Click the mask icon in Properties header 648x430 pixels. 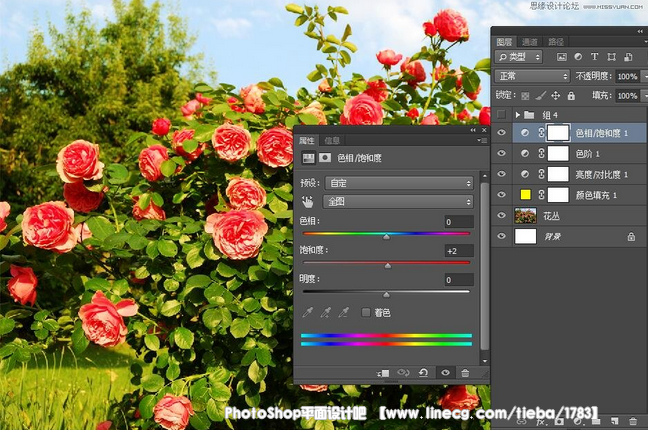point(325,158)
